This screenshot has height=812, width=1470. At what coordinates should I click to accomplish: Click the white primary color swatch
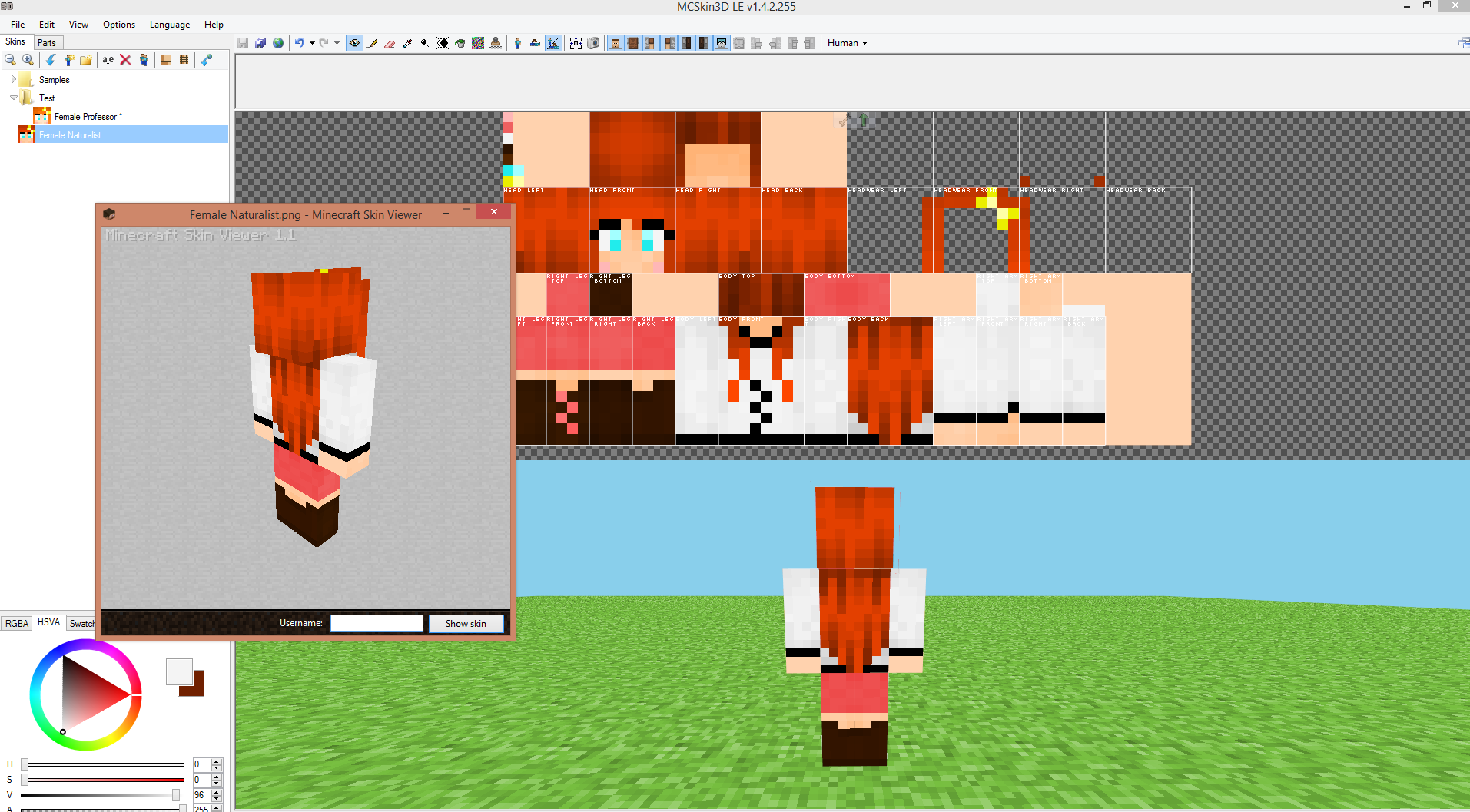coord(179,671)
